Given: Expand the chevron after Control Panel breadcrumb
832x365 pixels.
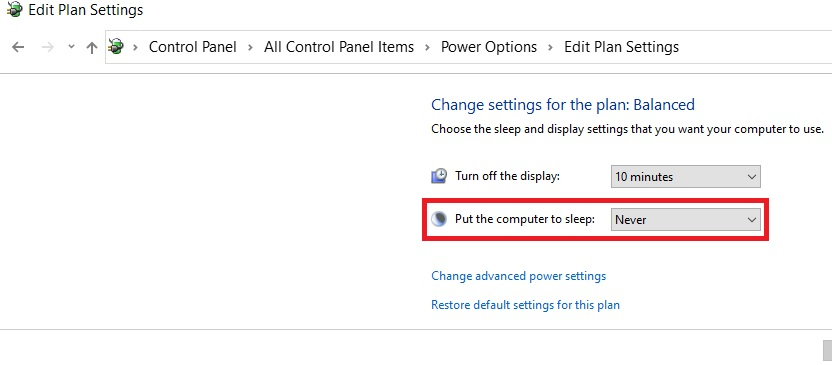Looking at the screenshot, I should click(x=250, y=47).
